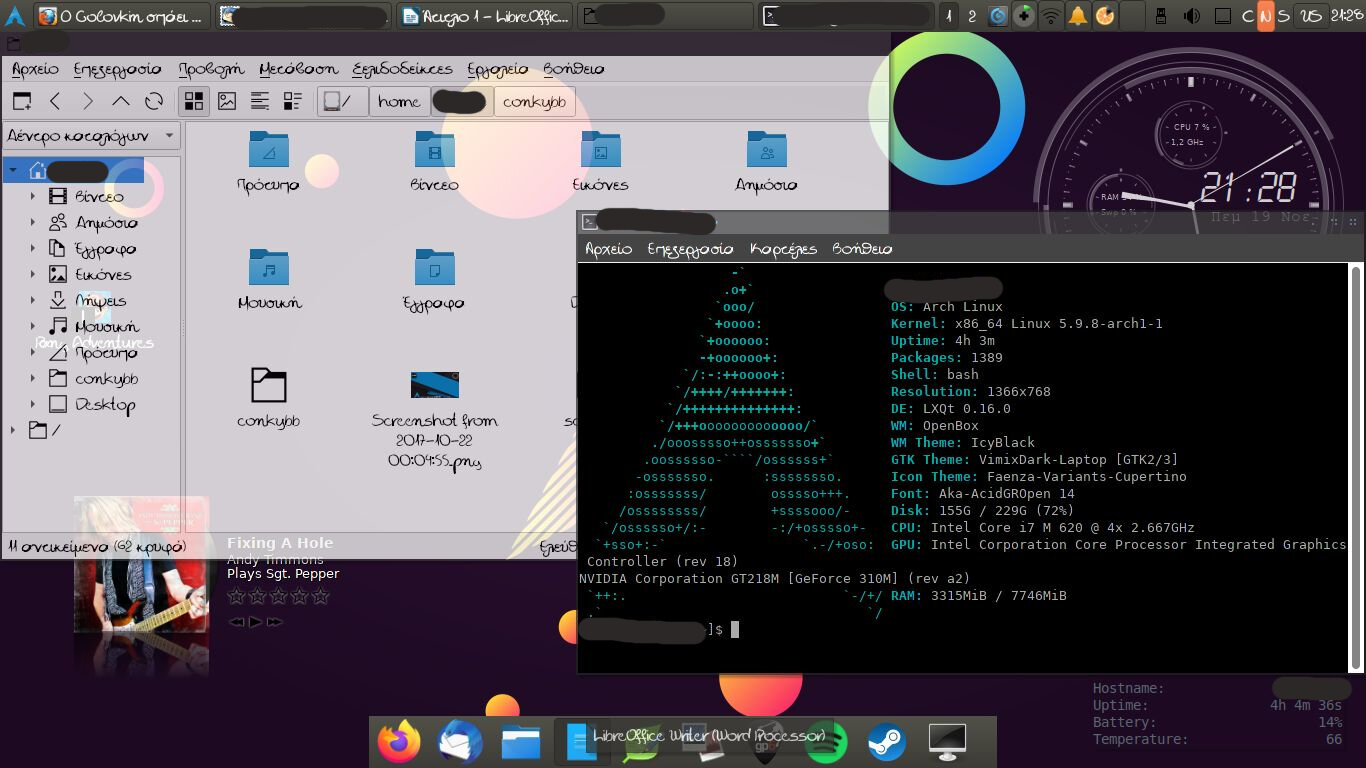
Task: Open terminal Βοήθεια menu
Action: click(862, 249)
